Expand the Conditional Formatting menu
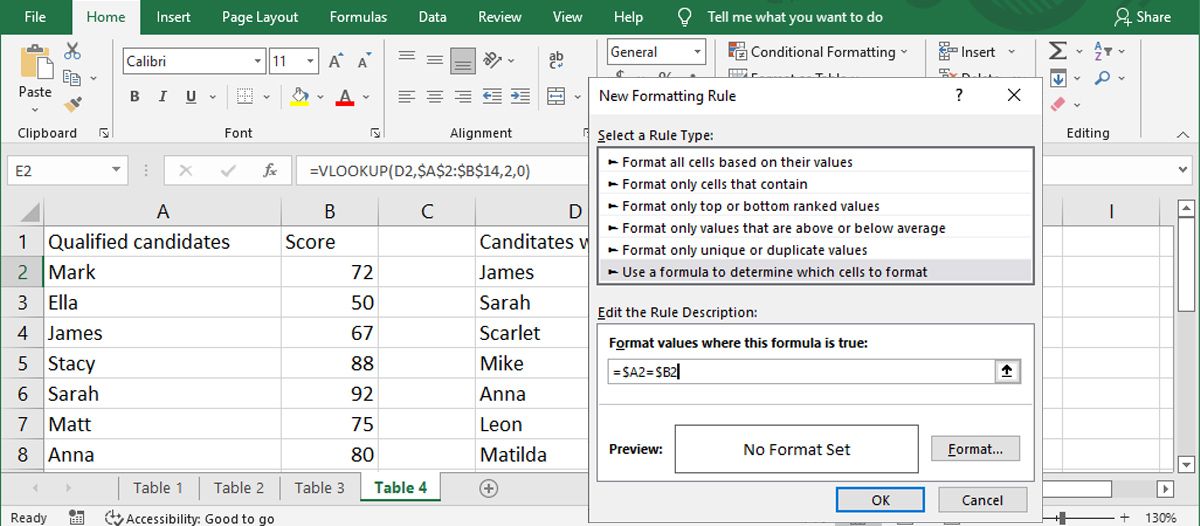 tap(819, 52)
